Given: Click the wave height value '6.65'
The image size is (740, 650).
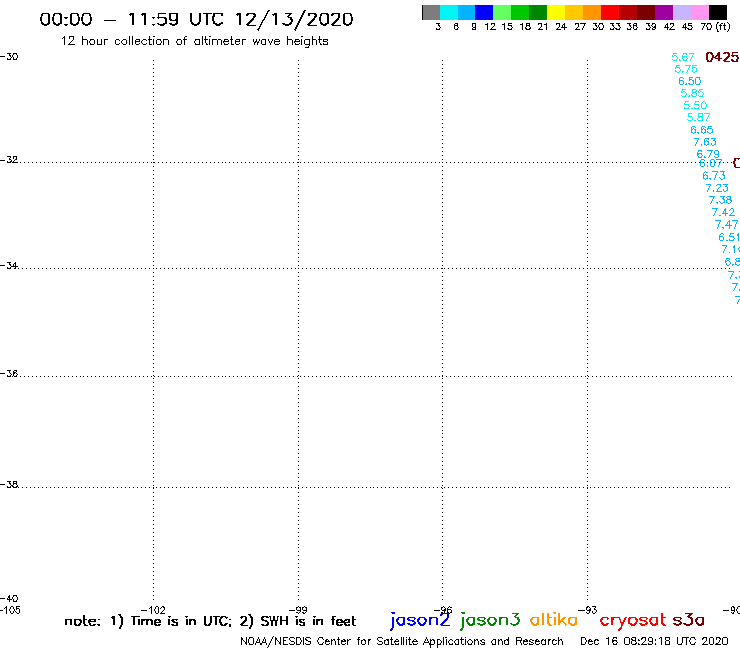Looking at the screenshot, I should pyautogui.click(x=702, y=130).
